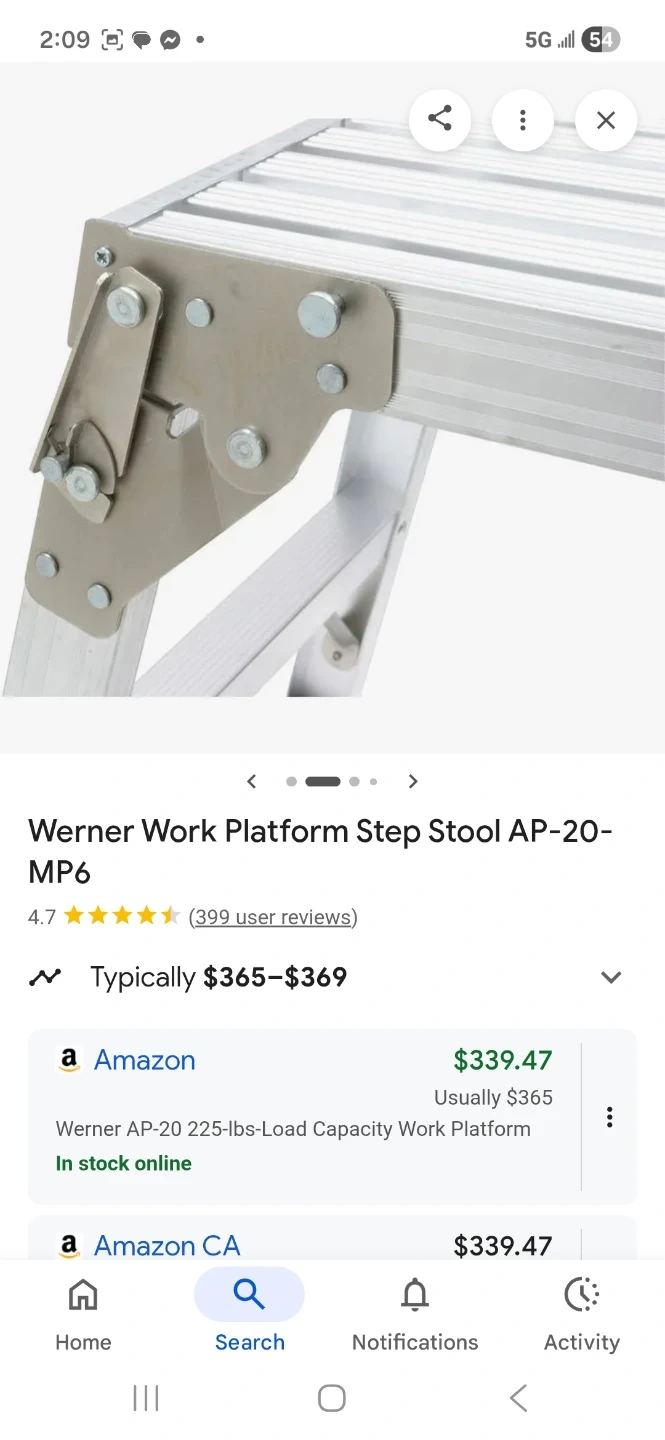Expand the typical price range details
The height and width of the screenshot is (1440, 665).
[x=611, y=977]
